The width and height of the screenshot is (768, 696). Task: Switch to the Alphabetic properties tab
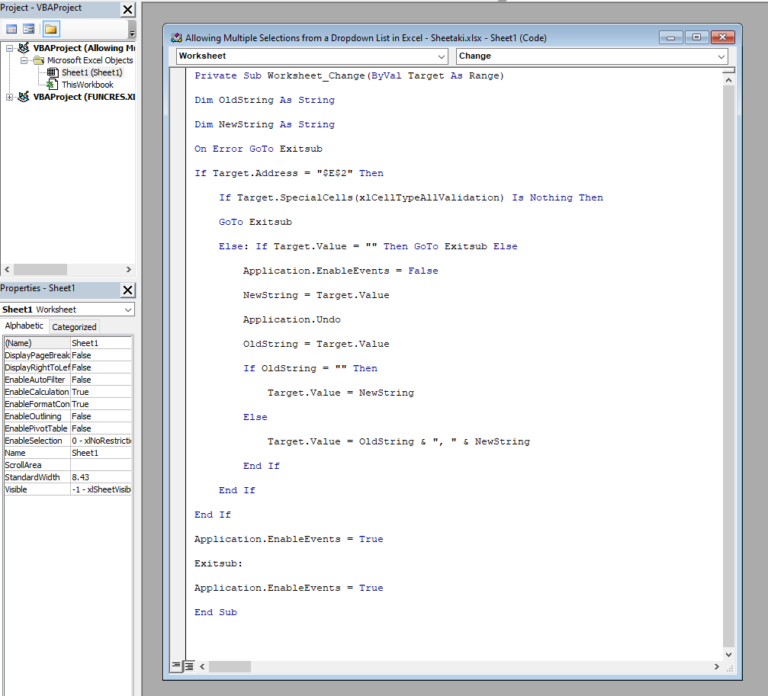pos(24,327)
